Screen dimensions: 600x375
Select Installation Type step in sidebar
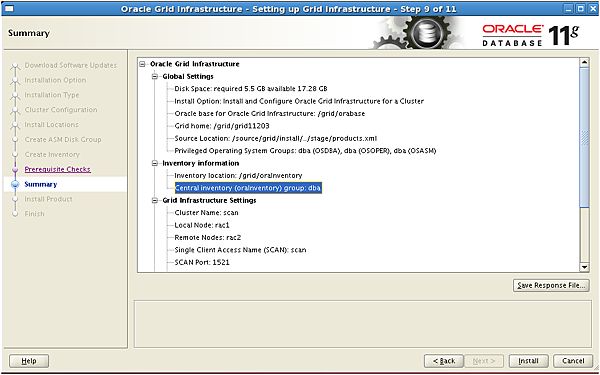tap(52, 95)
